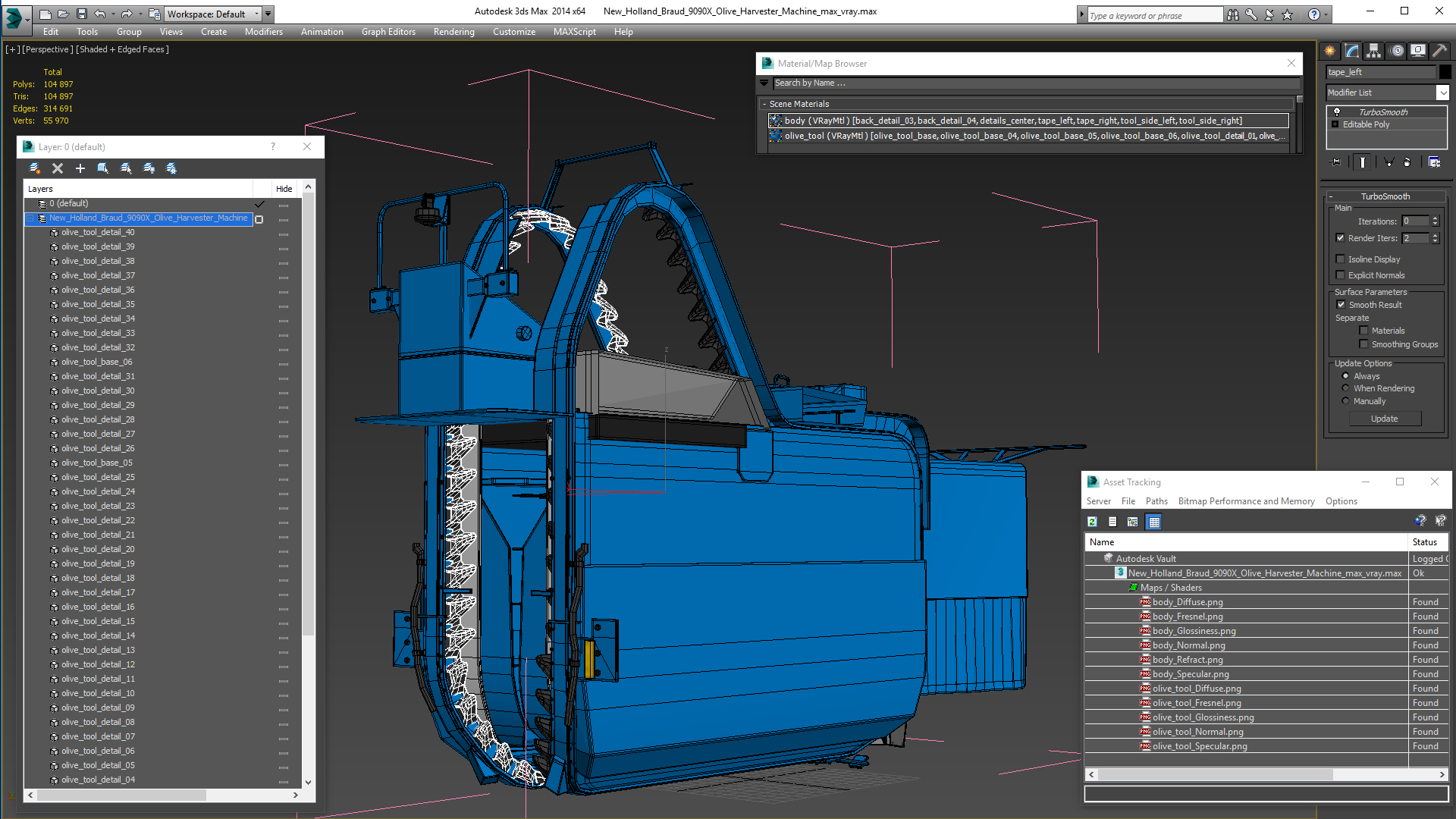This screenshot has width=1456, height=819.
Task: Enable Explicit Normals checkbox
Action: tap(1341, 275)
